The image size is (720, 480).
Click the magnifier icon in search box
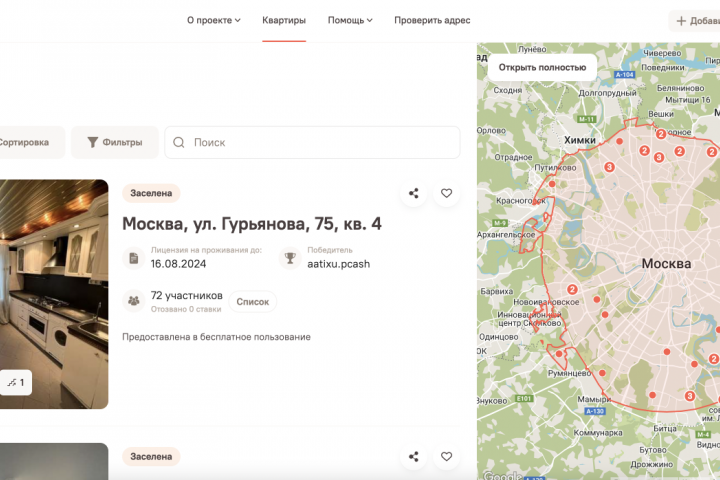[179, 142]
